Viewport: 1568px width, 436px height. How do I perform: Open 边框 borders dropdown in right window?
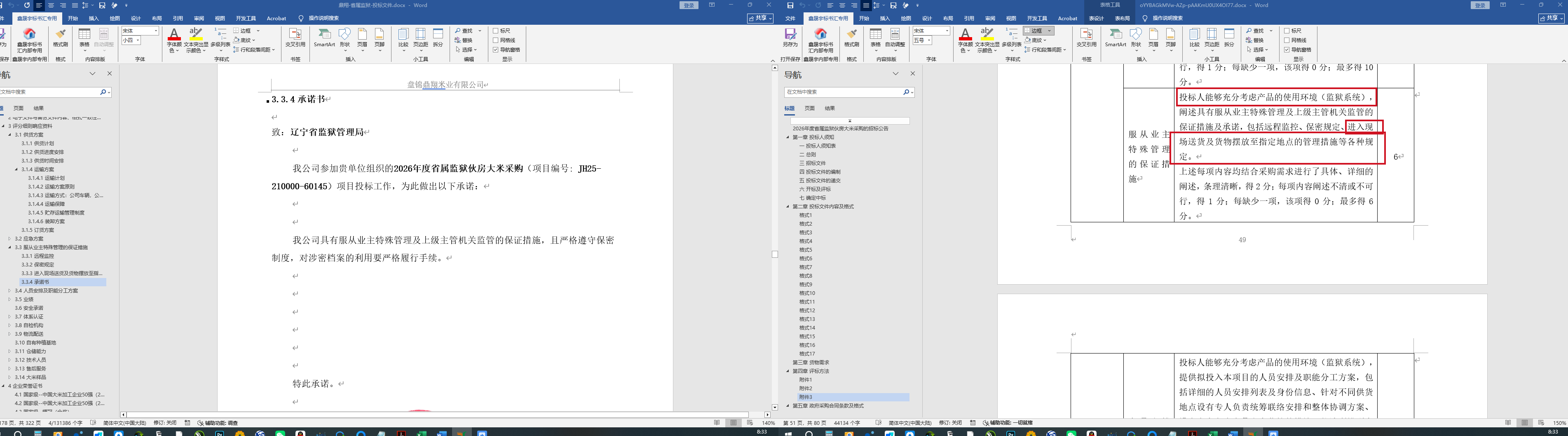[x=1050, y=31]
